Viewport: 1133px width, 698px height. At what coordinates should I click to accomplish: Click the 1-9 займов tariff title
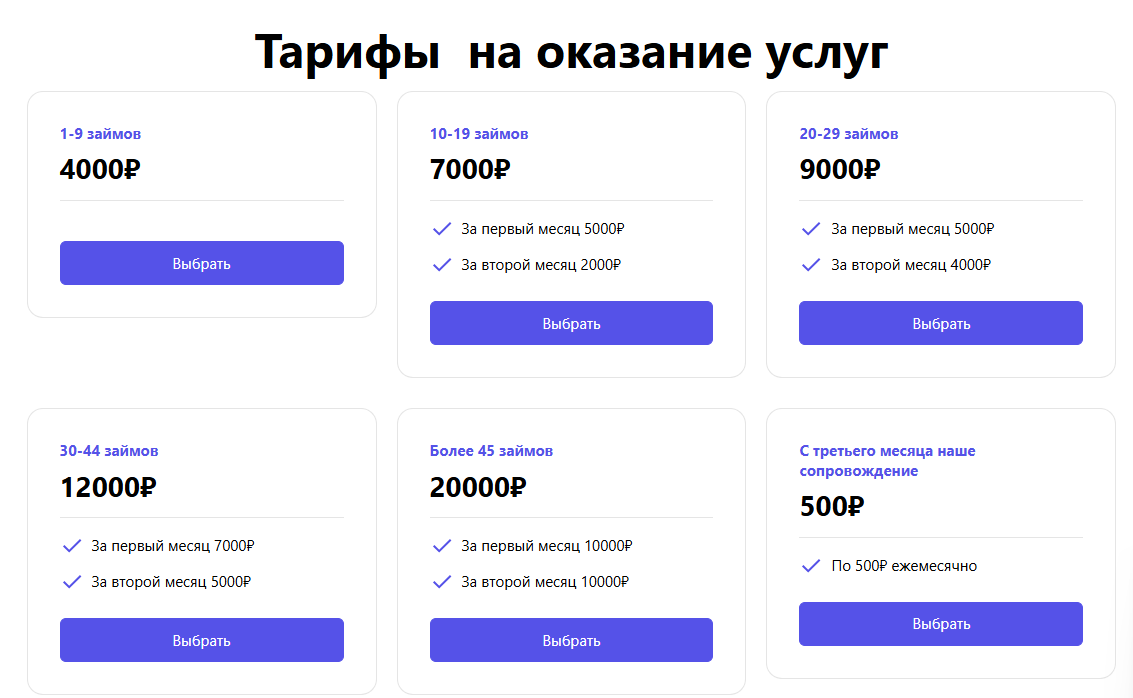(101, 134)
